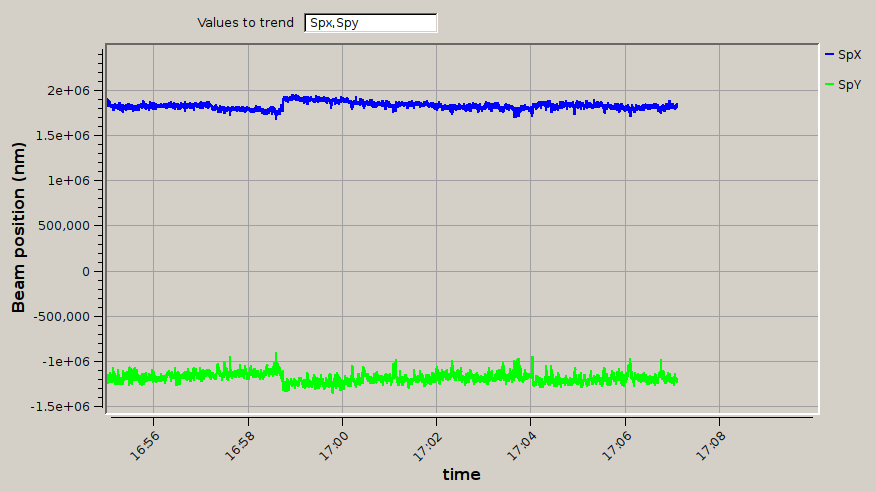Click the 0 value on y-axis
Screen dimensions: 876x492
click(87, 271)
